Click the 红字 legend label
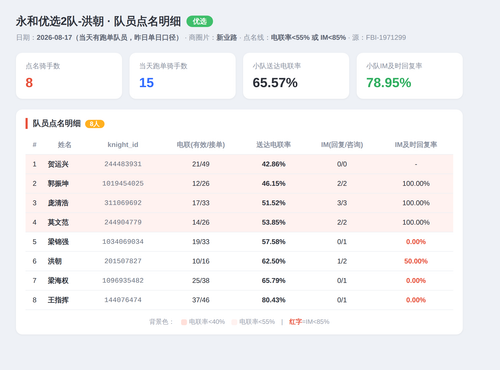The width and height of the screenshot is (500, 370). point(295,322)
